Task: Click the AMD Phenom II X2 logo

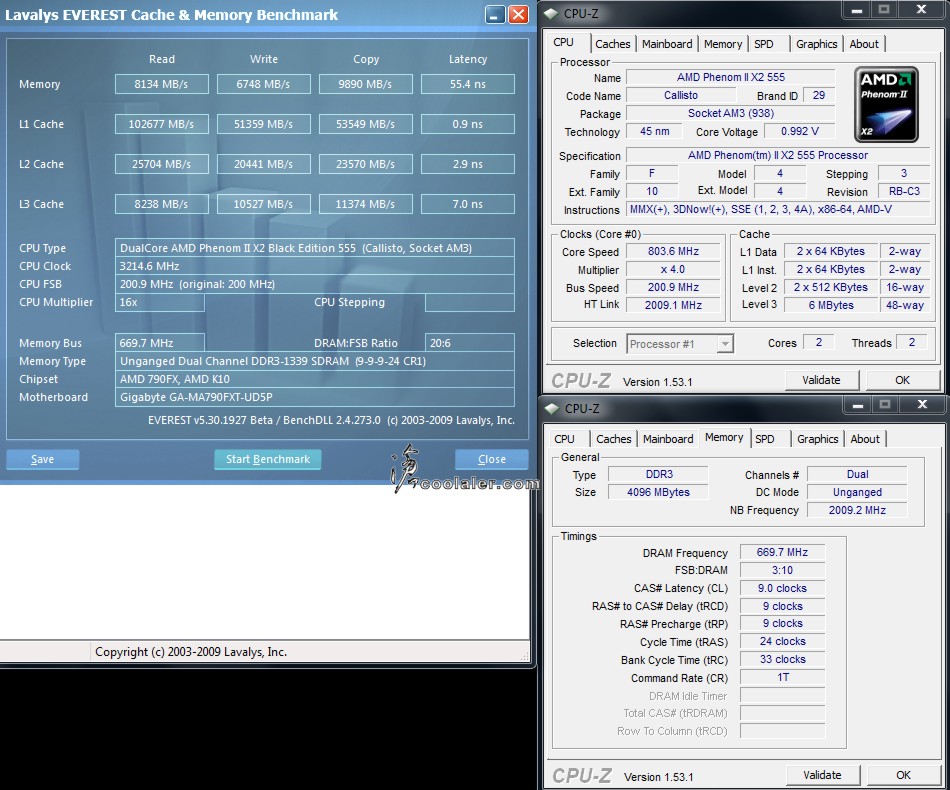Action: point(886,104)
